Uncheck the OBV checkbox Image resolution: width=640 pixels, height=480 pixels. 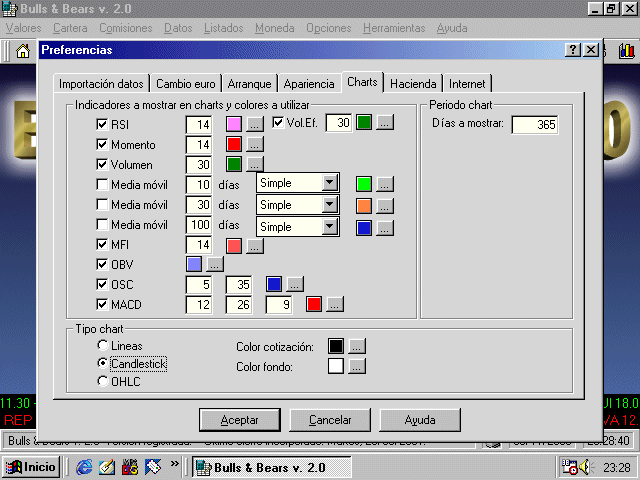point(102,264)
